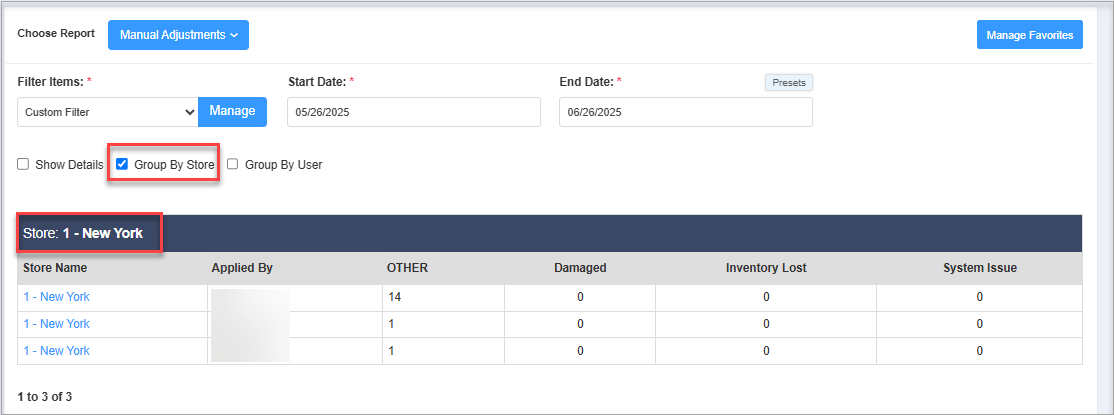This screenshot has height=415, width=1114.
Task: Enable the Group By User checkbox
Action: click(233, 164)
